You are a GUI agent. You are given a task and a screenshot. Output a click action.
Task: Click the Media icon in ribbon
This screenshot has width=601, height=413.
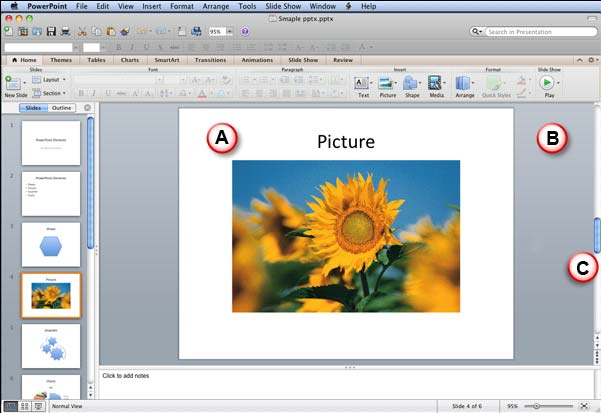(x=436, y=85)
